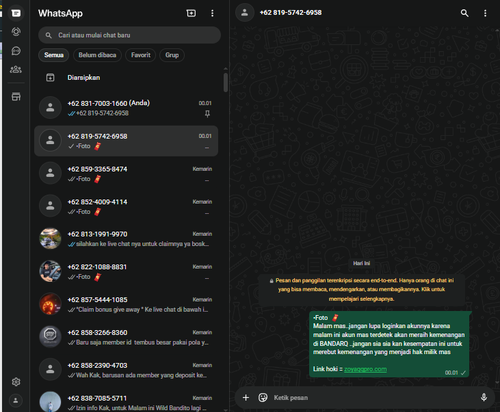Open chat with +62 857-5444-1085

[x=126, y=304]
